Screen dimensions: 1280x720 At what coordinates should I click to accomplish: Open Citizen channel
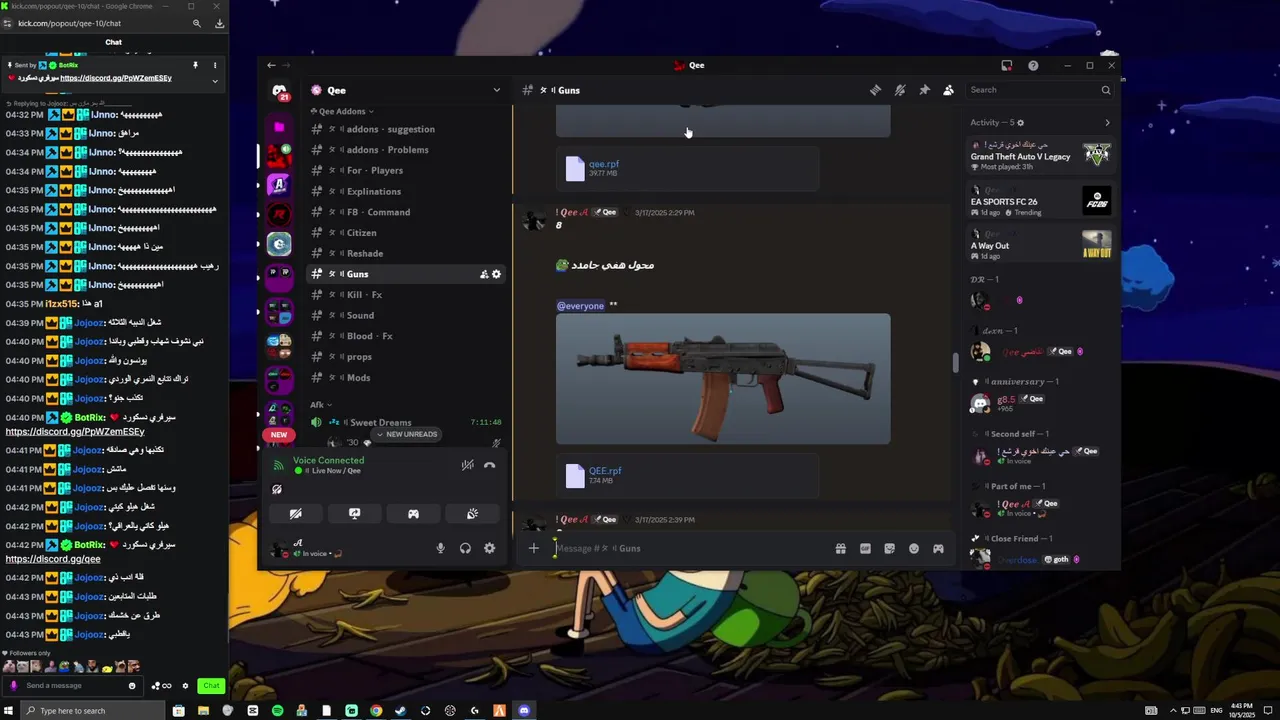click(x=405, y=233)
